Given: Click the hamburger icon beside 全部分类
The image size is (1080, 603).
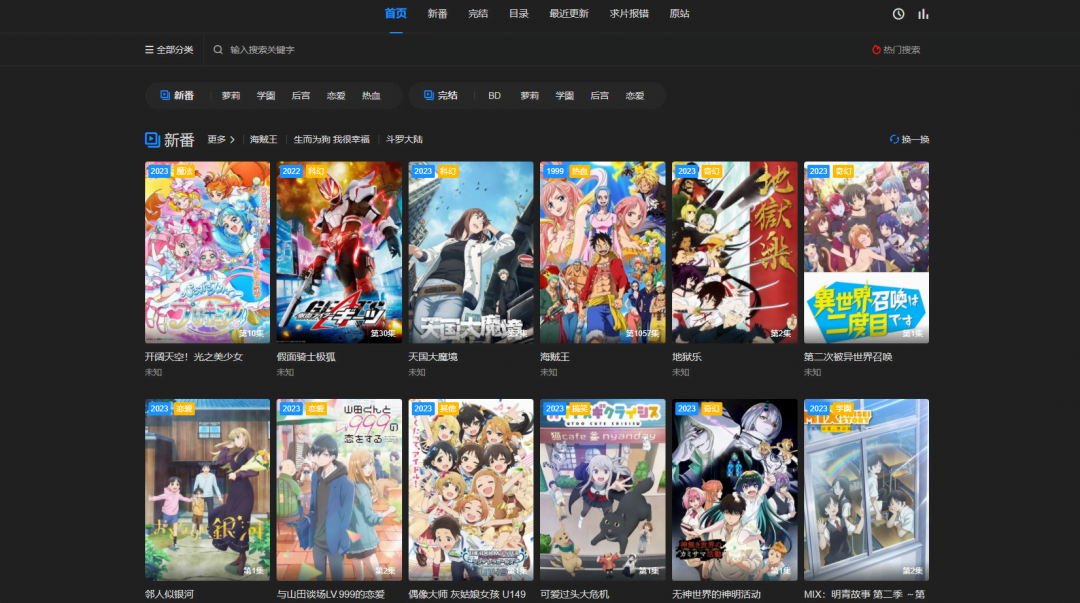Looking at the screenshot, I should pyautogui.click(x=150, y=50).
